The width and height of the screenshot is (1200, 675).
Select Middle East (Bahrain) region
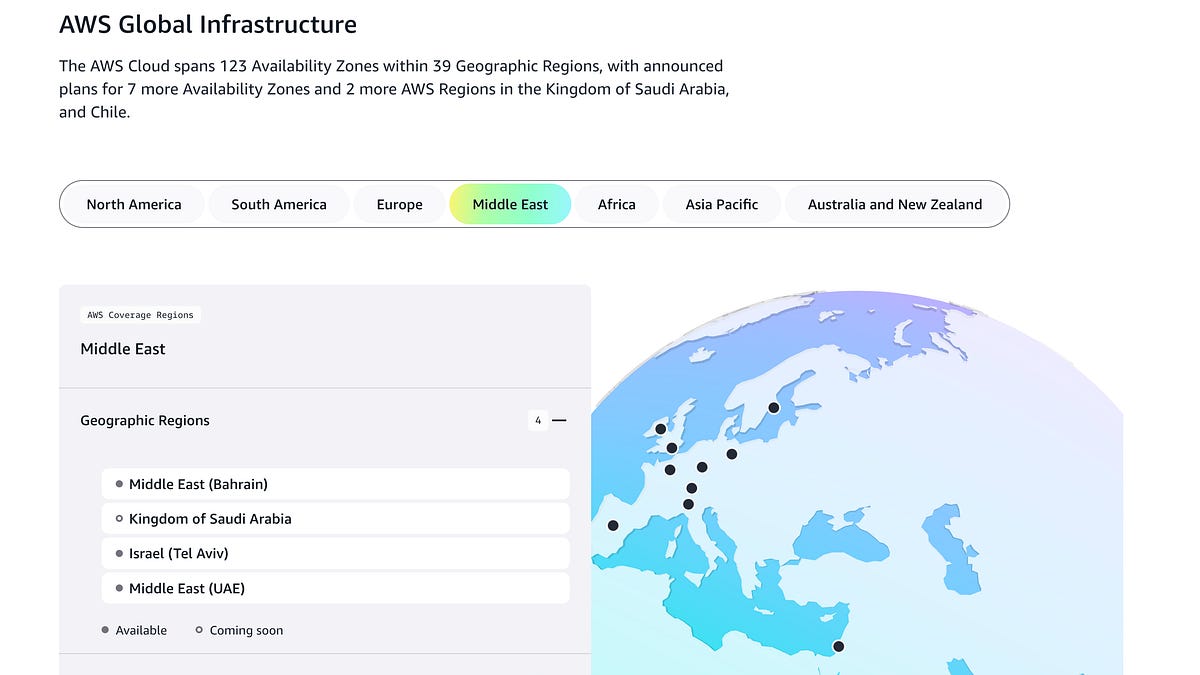[x=336, y=484]
